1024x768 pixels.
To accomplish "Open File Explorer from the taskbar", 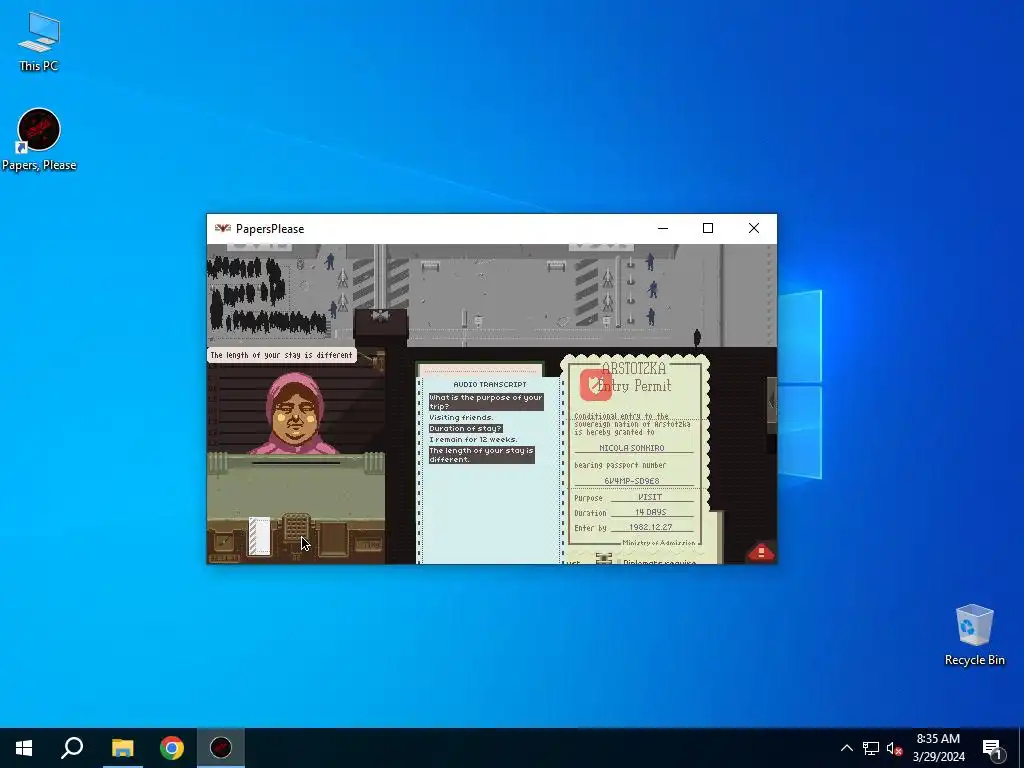I will pyautogui.click(x=122, y=748).
